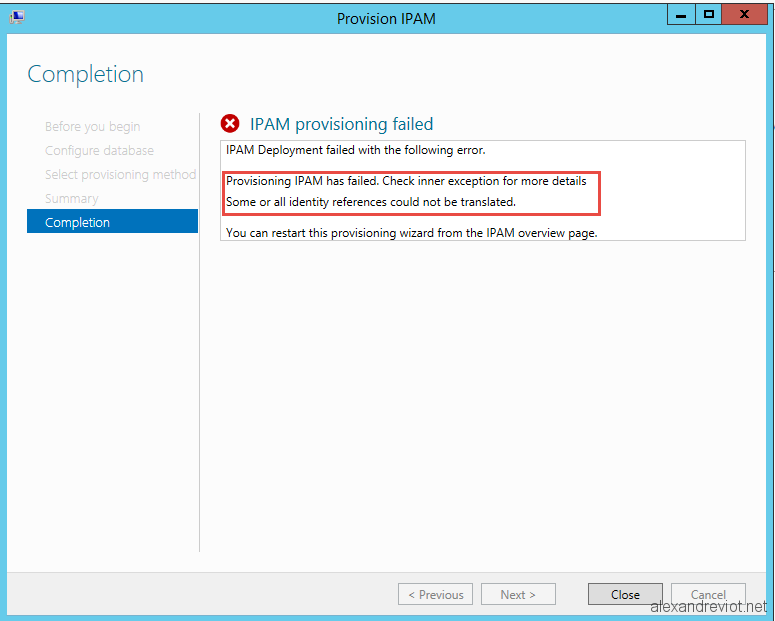The height and width of the screenshot is (621, 775).
Task: Maximize the Provision IPAM window
Action: (x=708, y=14)
